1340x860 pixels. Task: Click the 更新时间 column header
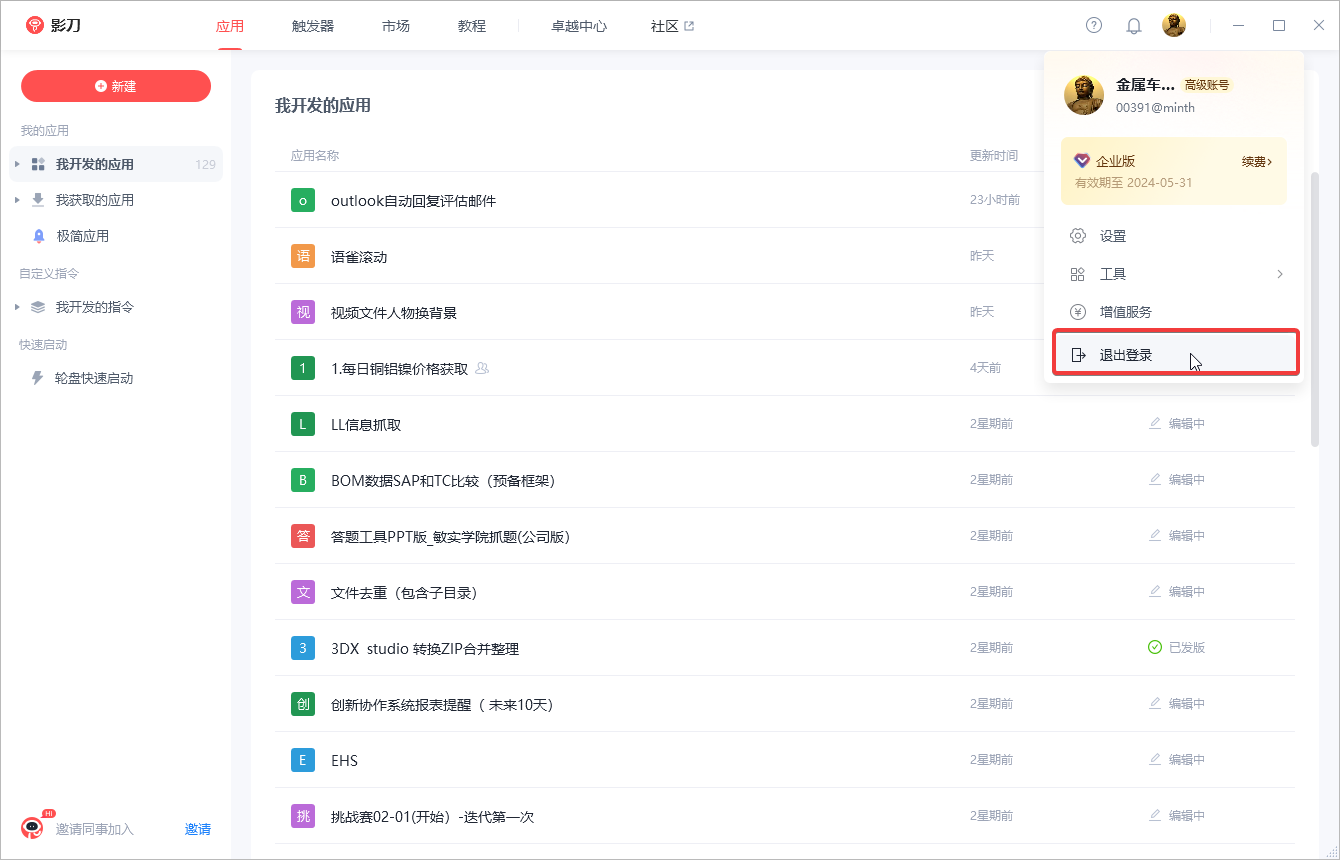[994, 155]
